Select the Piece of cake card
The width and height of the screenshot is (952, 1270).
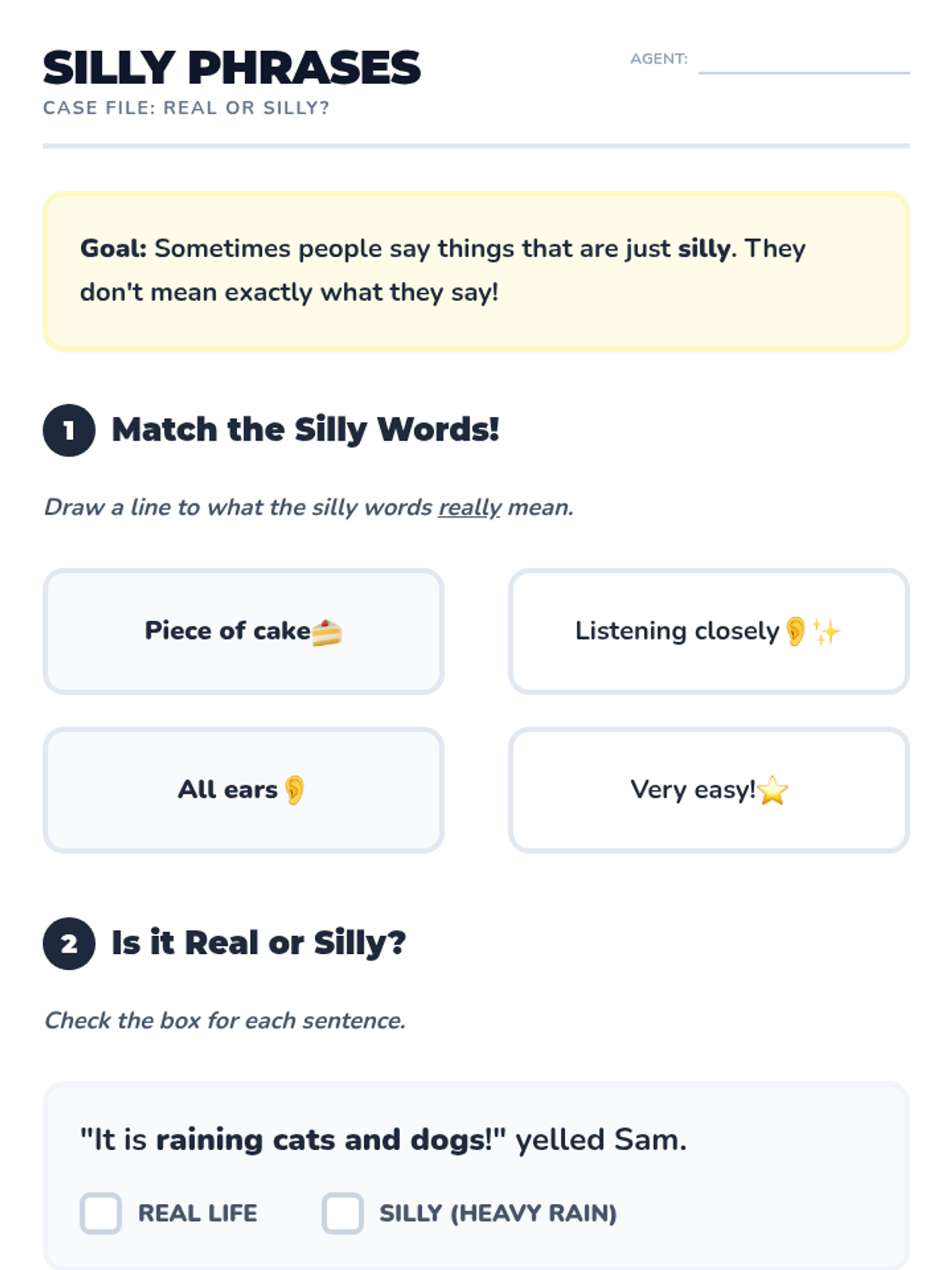[244, 631]
